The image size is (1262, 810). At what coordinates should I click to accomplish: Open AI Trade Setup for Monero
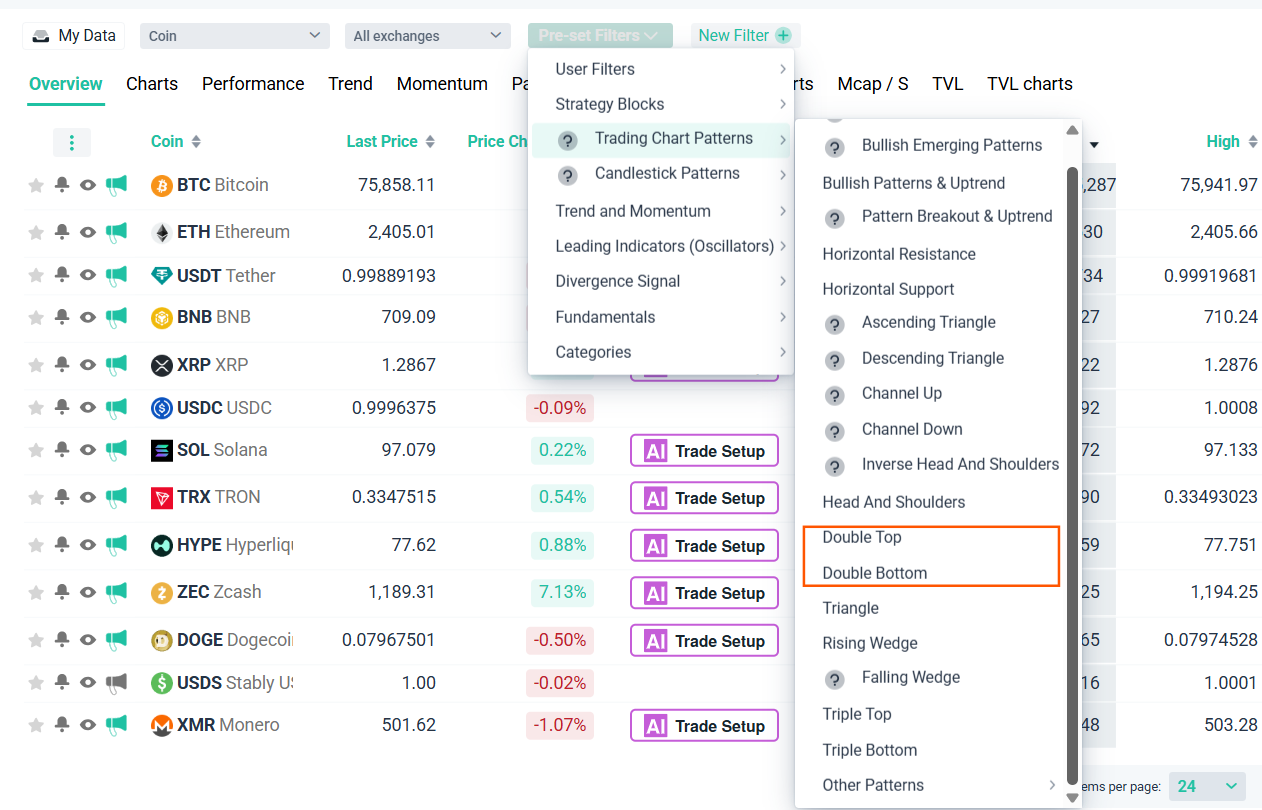pyautogui.click(x=704, y=726)
